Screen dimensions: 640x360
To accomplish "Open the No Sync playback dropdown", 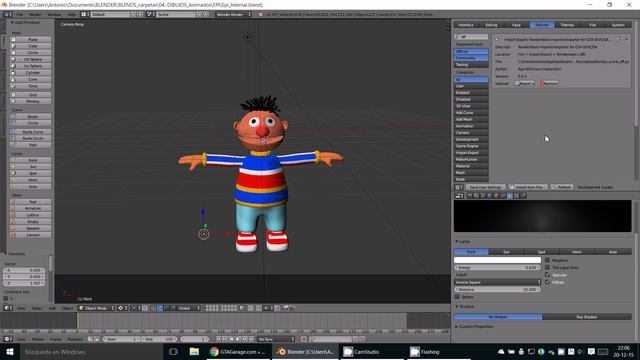I will tap(276, 339).
